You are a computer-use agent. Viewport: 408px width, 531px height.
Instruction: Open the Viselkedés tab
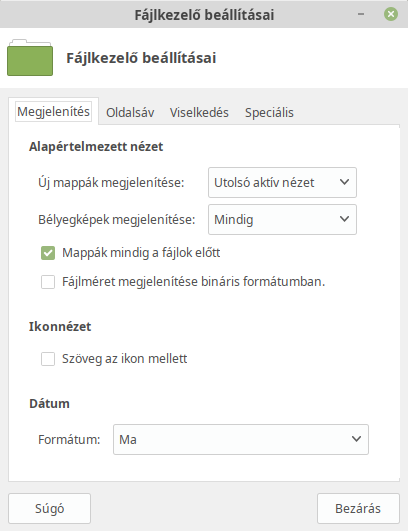point(199,112)
